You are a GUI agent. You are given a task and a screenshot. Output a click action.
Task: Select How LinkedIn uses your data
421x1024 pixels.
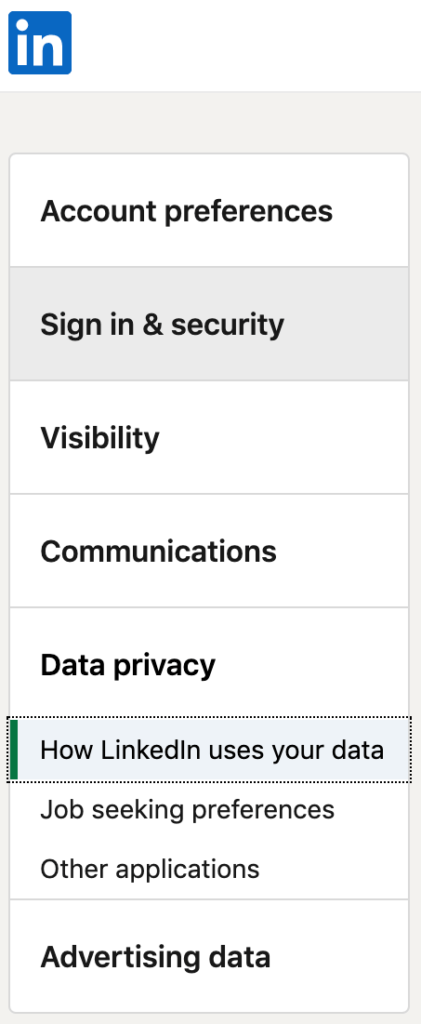coord(209,750)
